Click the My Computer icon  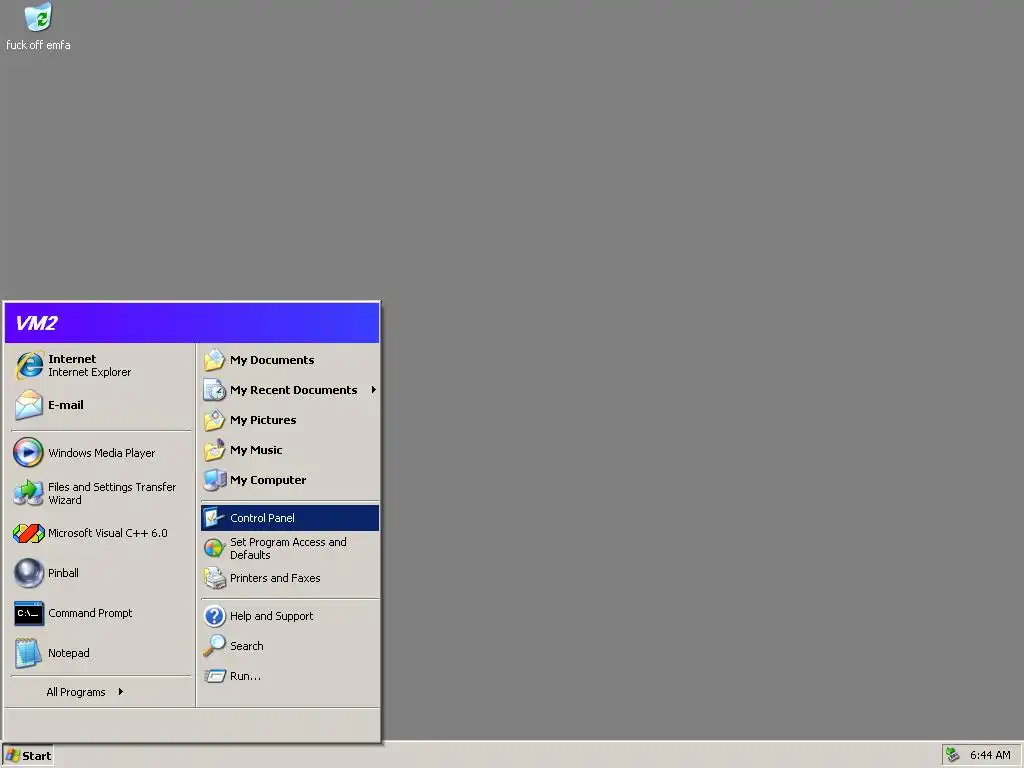tap(214, 480)
